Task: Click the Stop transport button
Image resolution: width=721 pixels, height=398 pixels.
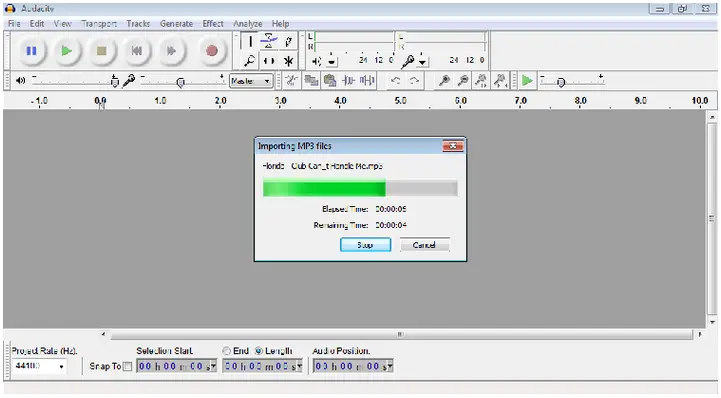Action: [x=102, y=51]
